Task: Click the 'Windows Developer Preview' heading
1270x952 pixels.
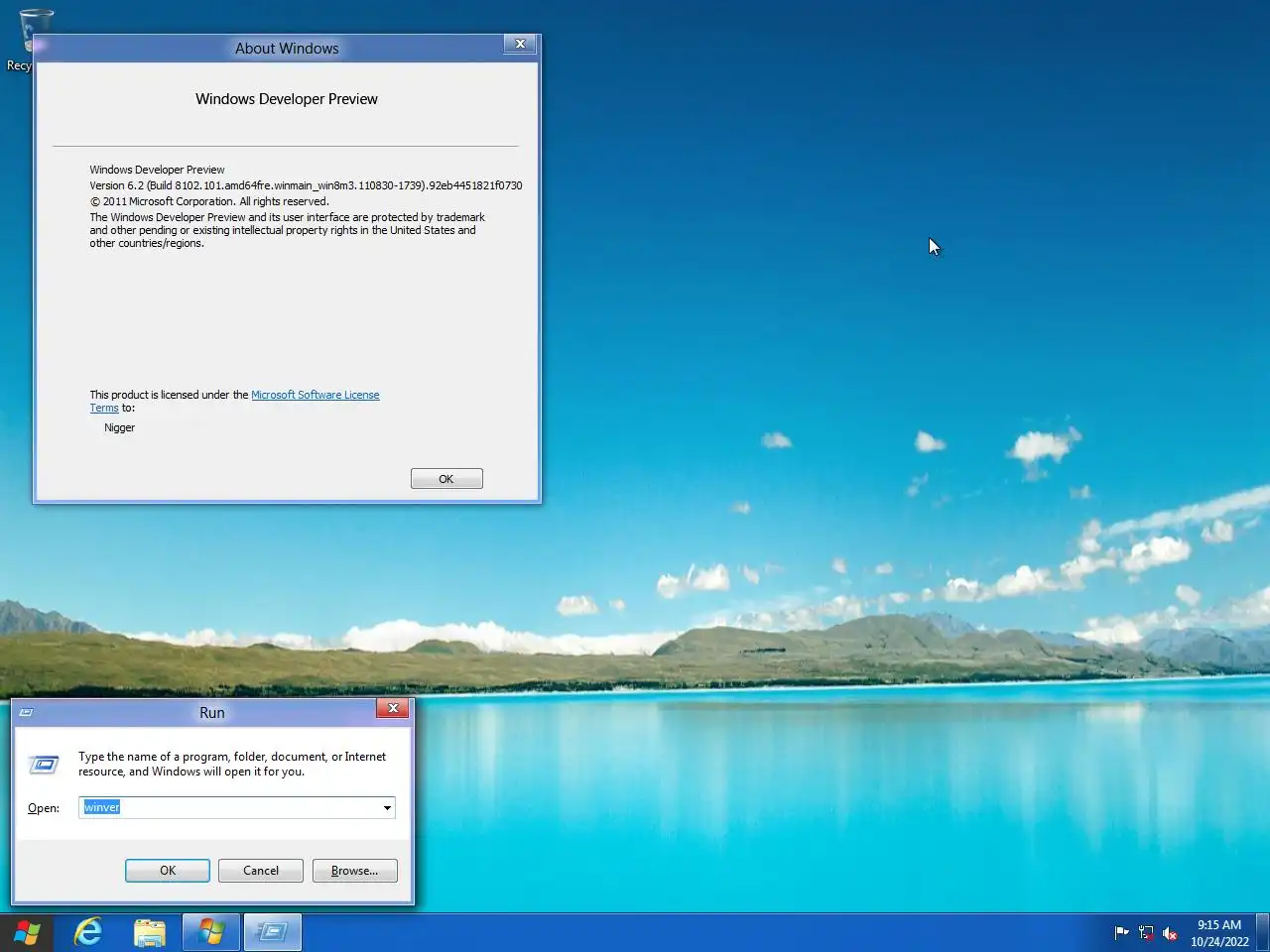Action: [287, 99]
